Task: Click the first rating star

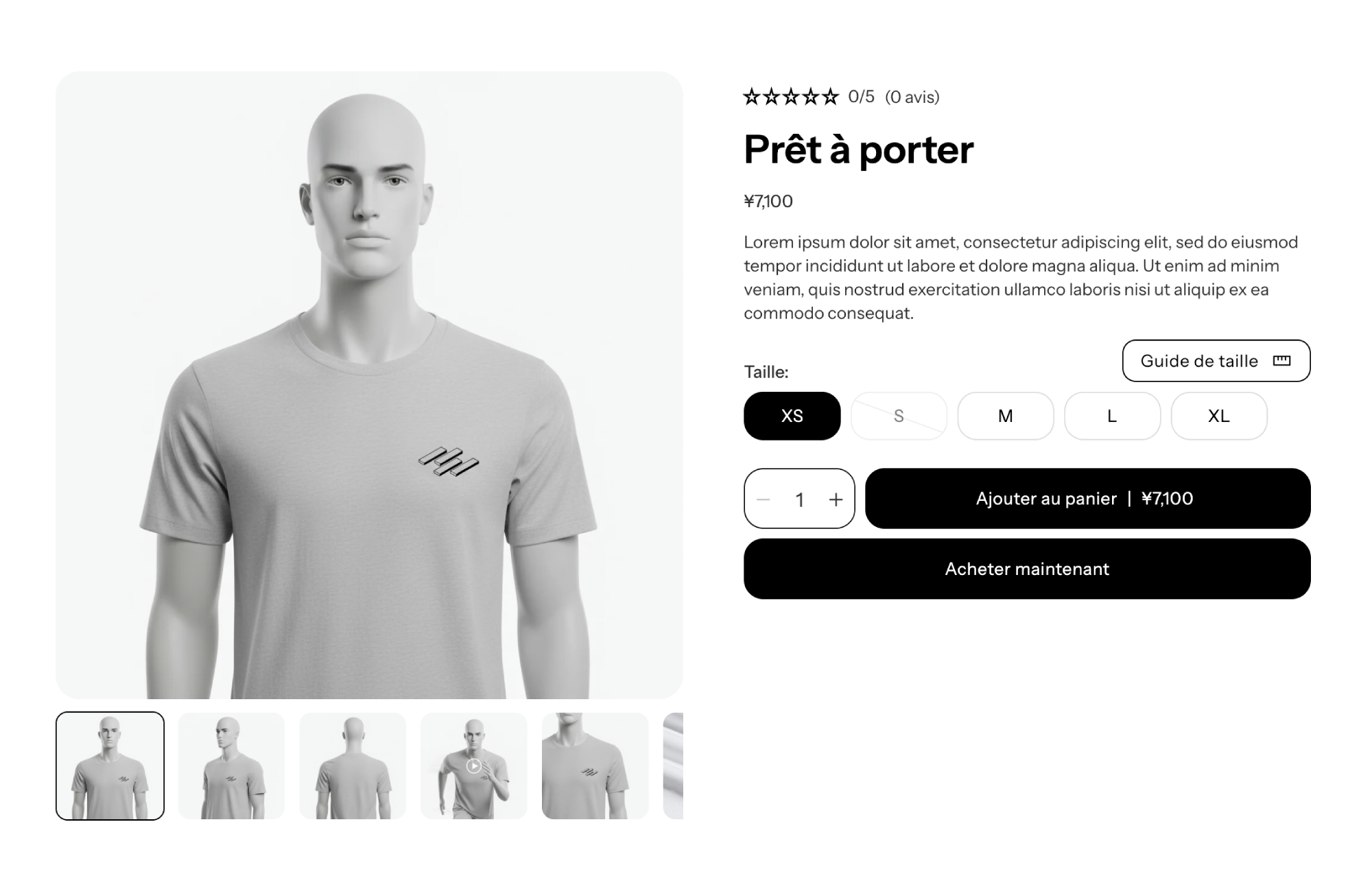Action: (752, 97)
